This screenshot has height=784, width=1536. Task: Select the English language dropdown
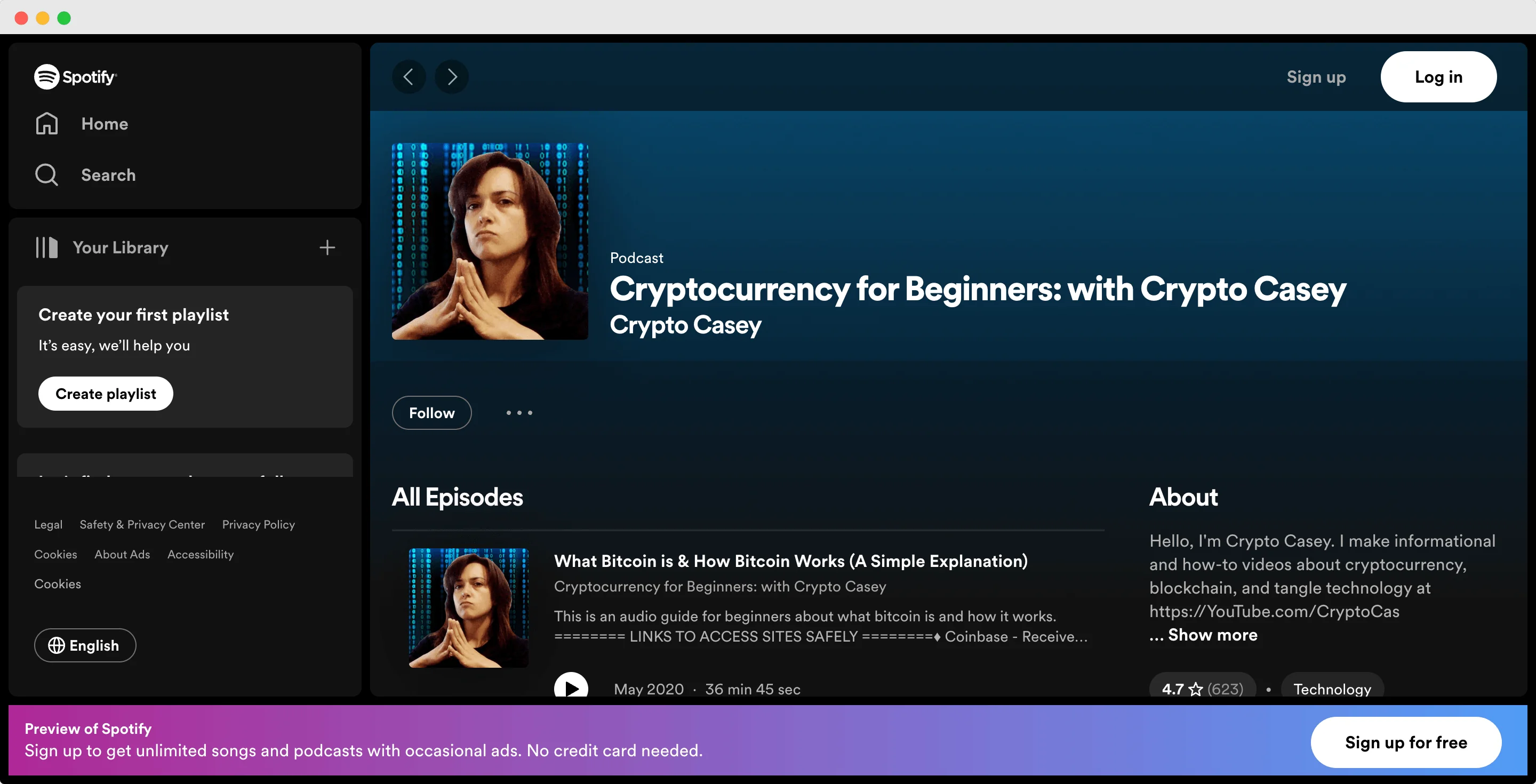[85, 645]
